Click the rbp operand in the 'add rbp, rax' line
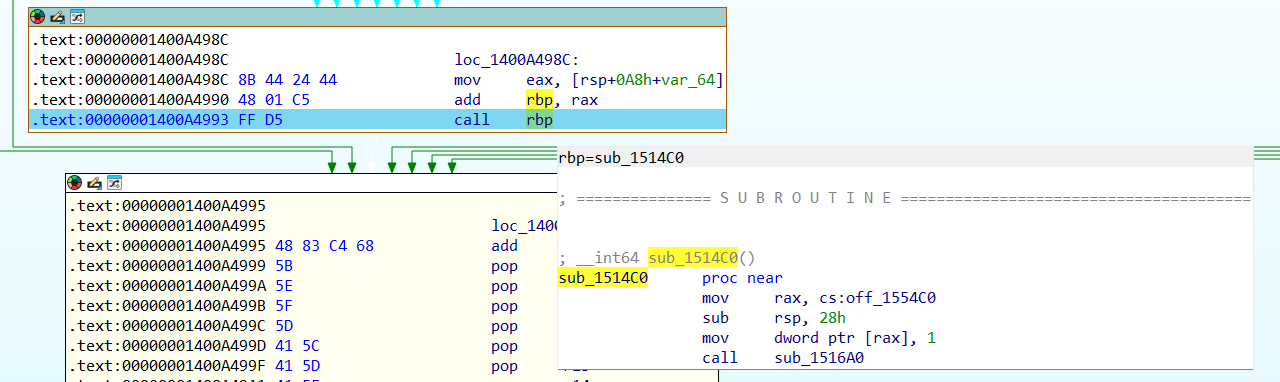 pos(539,100)
